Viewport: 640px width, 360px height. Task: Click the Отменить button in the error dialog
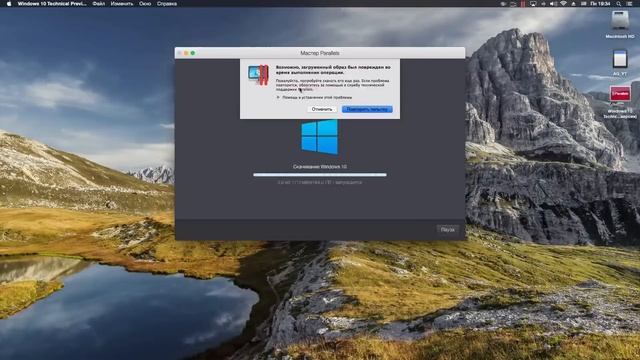click(x=322, y=109)
